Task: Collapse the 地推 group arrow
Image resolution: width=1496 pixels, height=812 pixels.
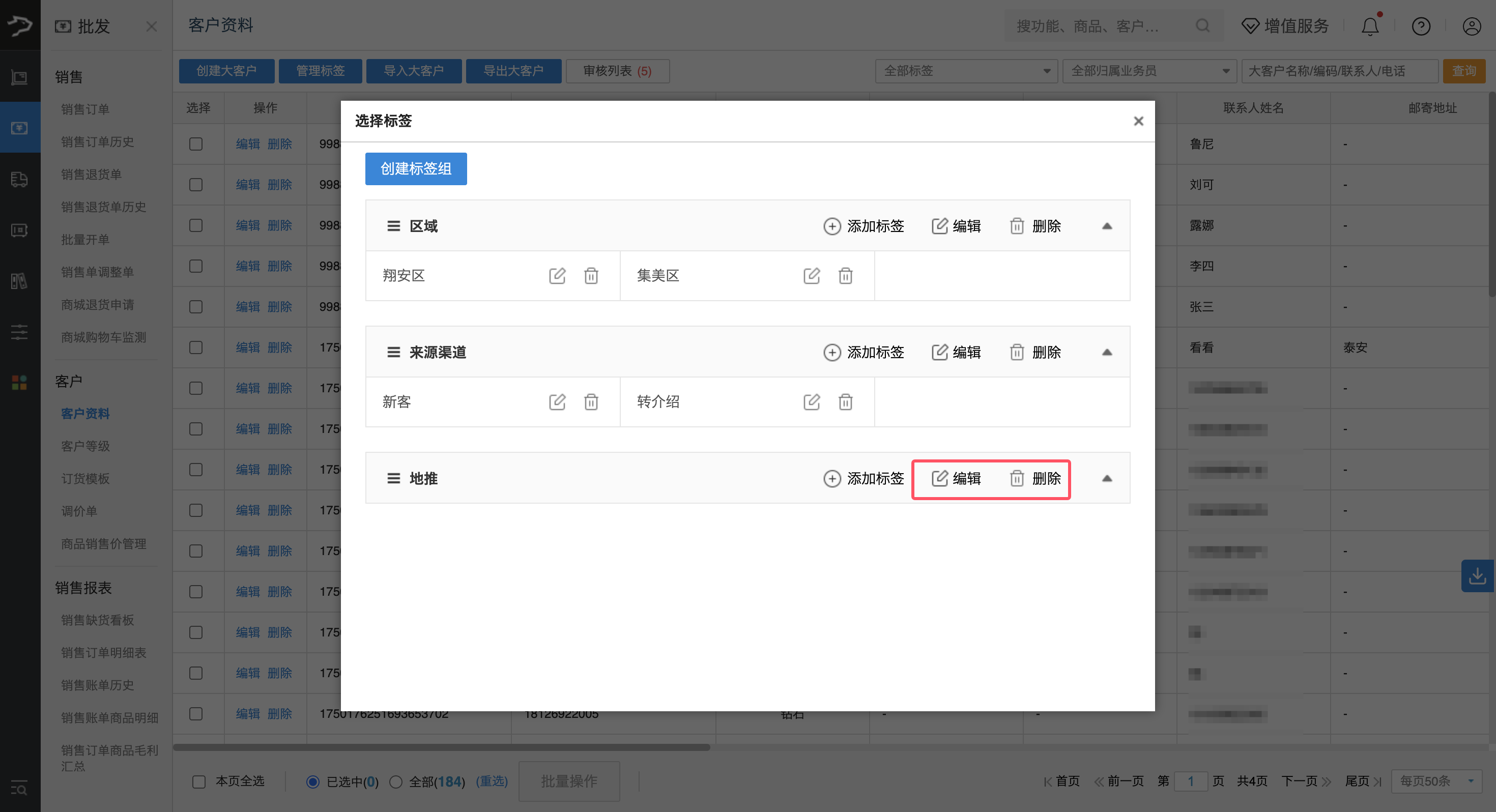Action: 1107,478
